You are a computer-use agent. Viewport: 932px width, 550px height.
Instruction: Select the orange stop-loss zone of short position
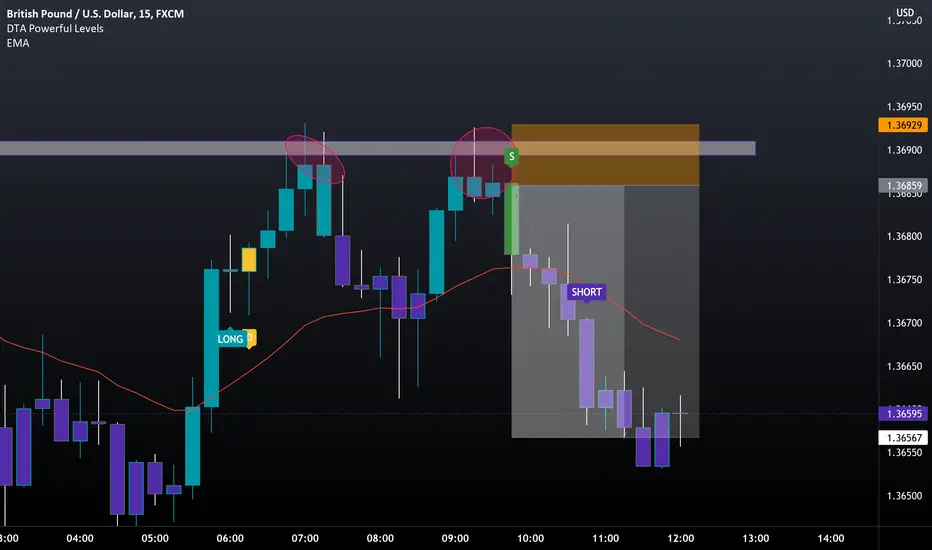pyautogui.click(x=605, y=155)
